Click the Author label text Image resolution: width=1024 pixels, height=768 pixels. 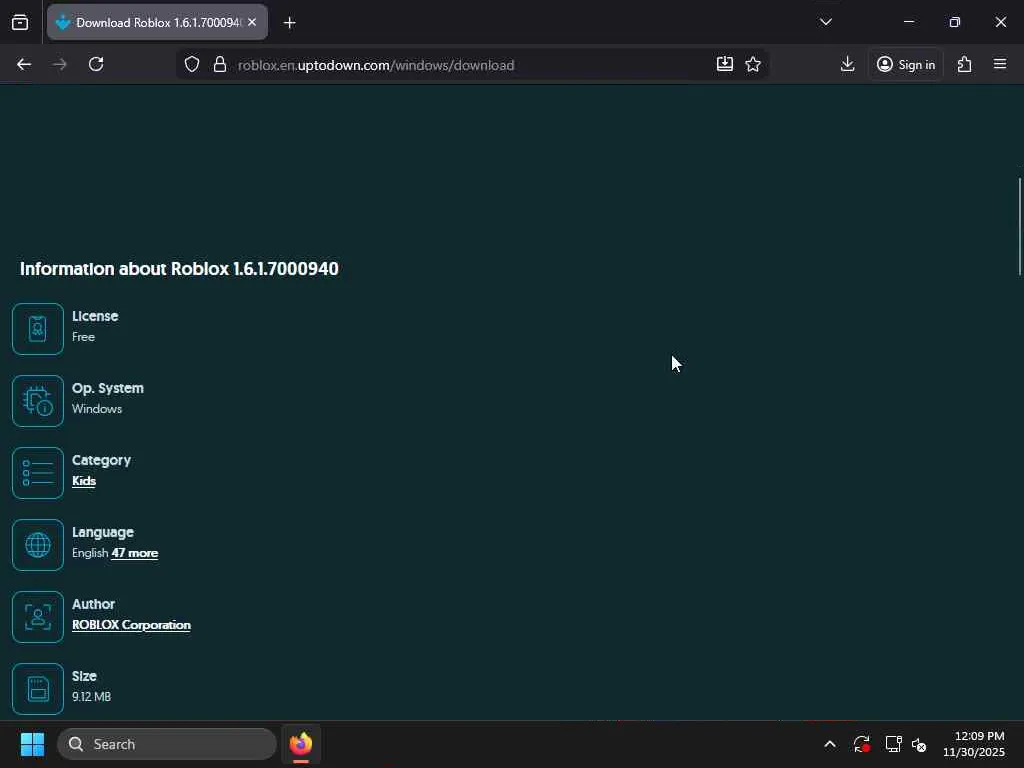(x=93, y=604)
